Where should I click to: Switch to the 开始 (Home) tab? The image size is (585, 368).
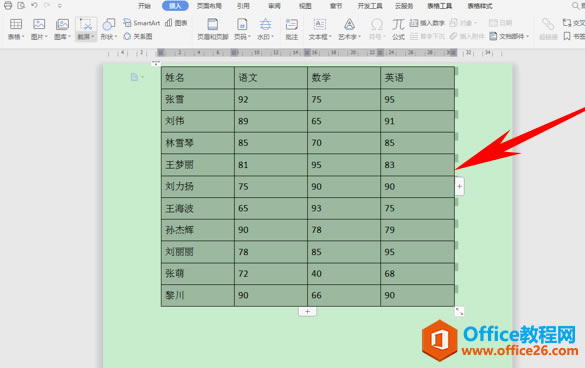click(x=144, y=6)
